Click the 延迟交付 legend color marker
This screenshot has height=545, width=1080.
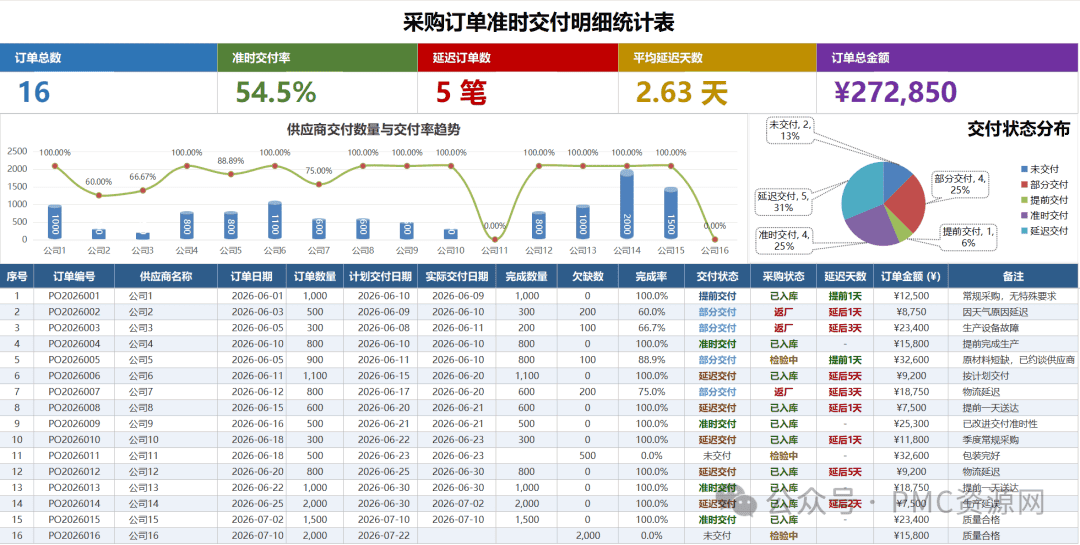click(1024, 231)
